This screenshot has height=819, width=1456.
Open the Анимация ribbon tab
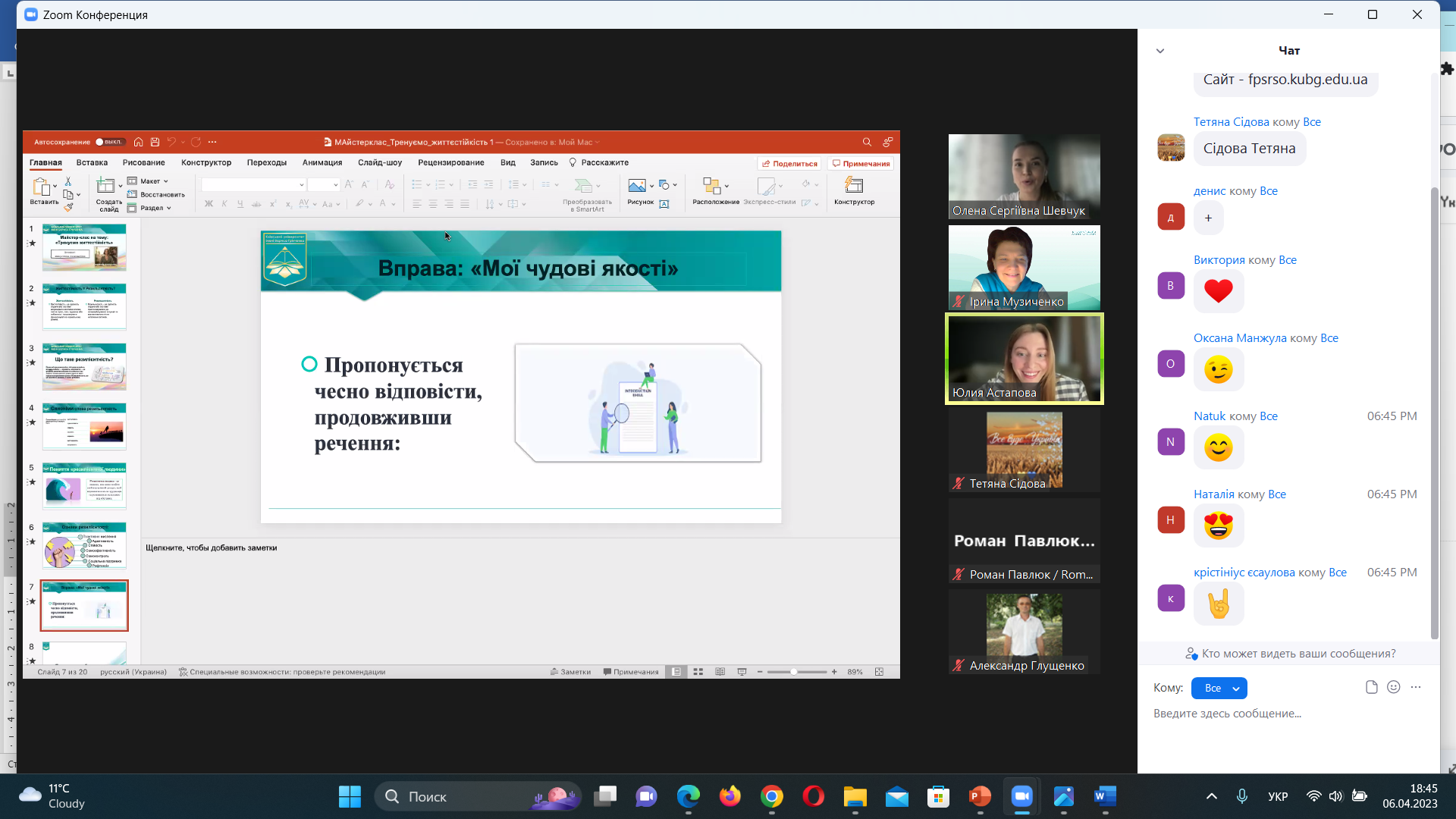click(x=322, y=162)
